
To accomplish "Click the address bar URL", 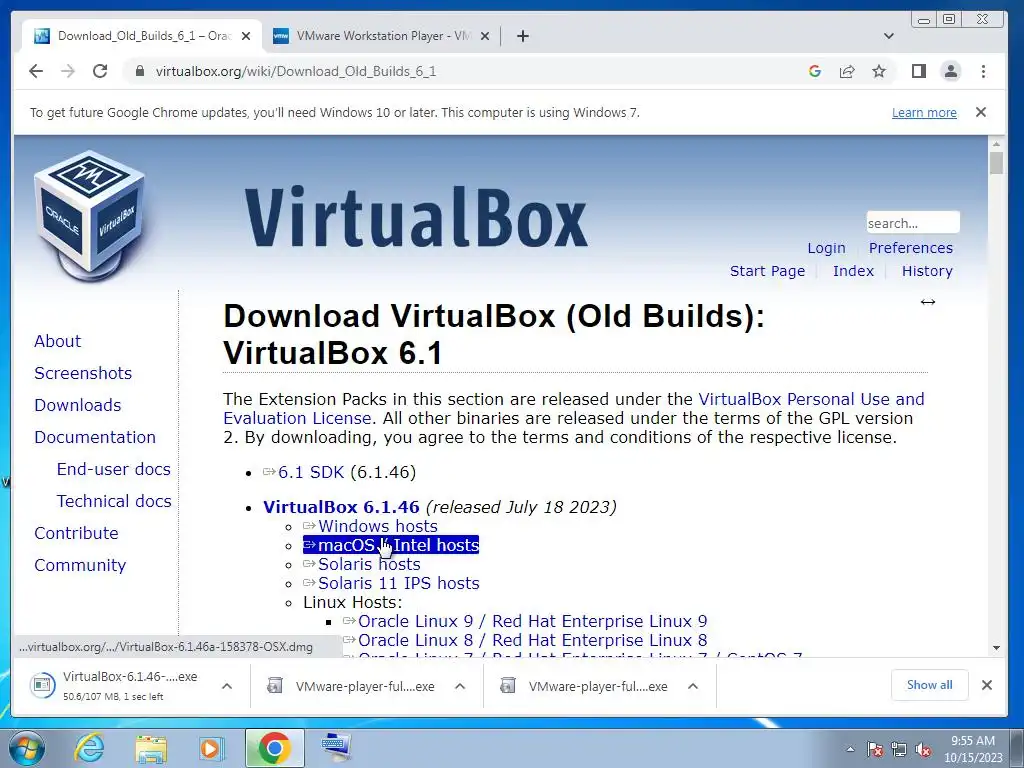I will coord(296,71).
